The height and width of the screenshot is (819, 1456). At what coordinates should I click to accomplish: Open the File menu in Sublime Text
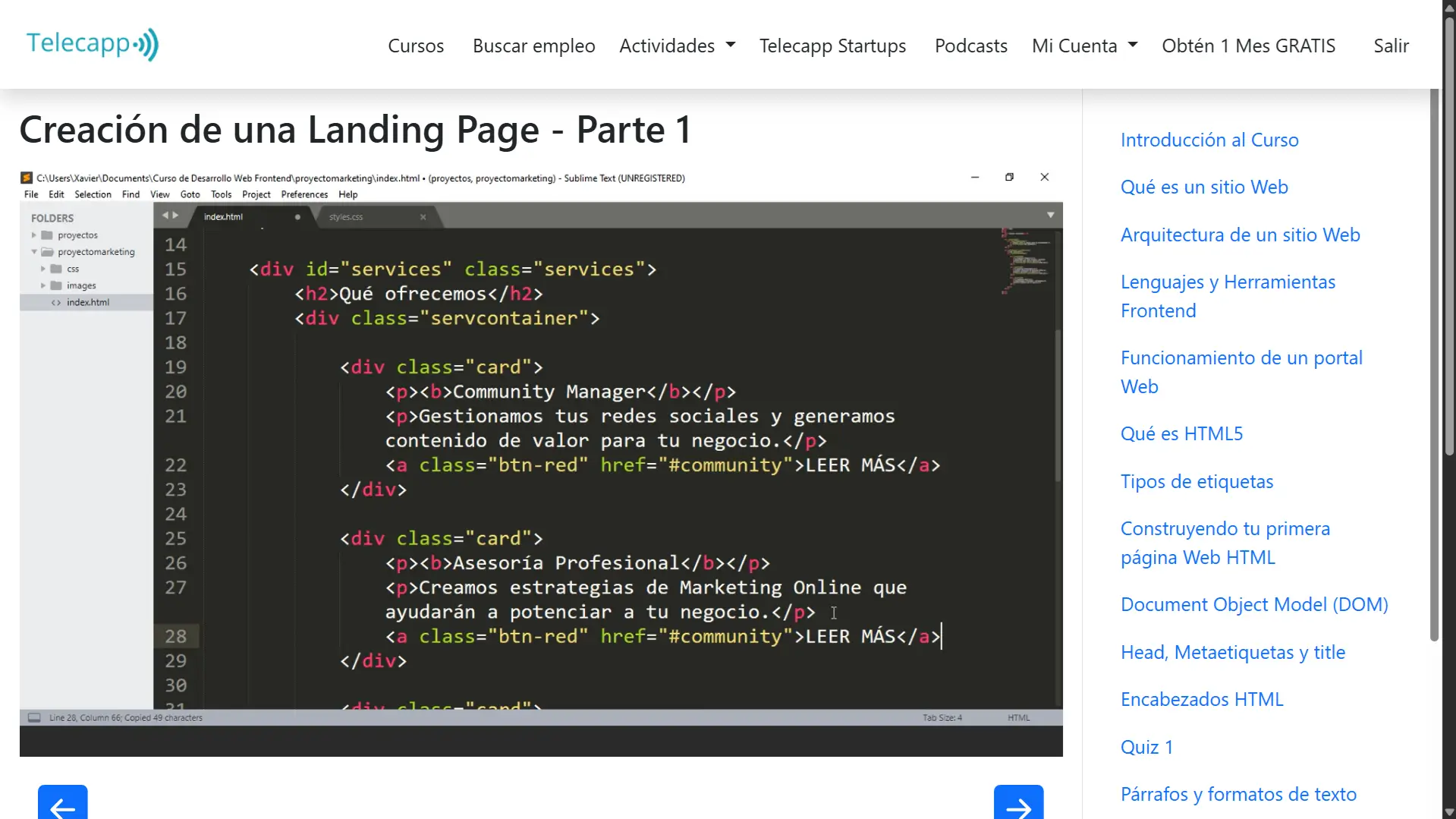pos(30,194)
